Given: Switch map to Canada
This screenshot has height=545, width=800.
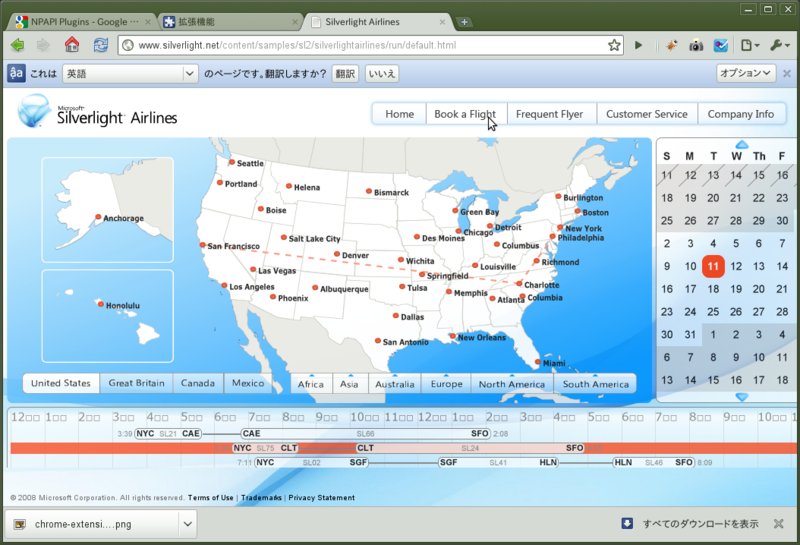Looking at the screenshot, I should coord(198,383).
